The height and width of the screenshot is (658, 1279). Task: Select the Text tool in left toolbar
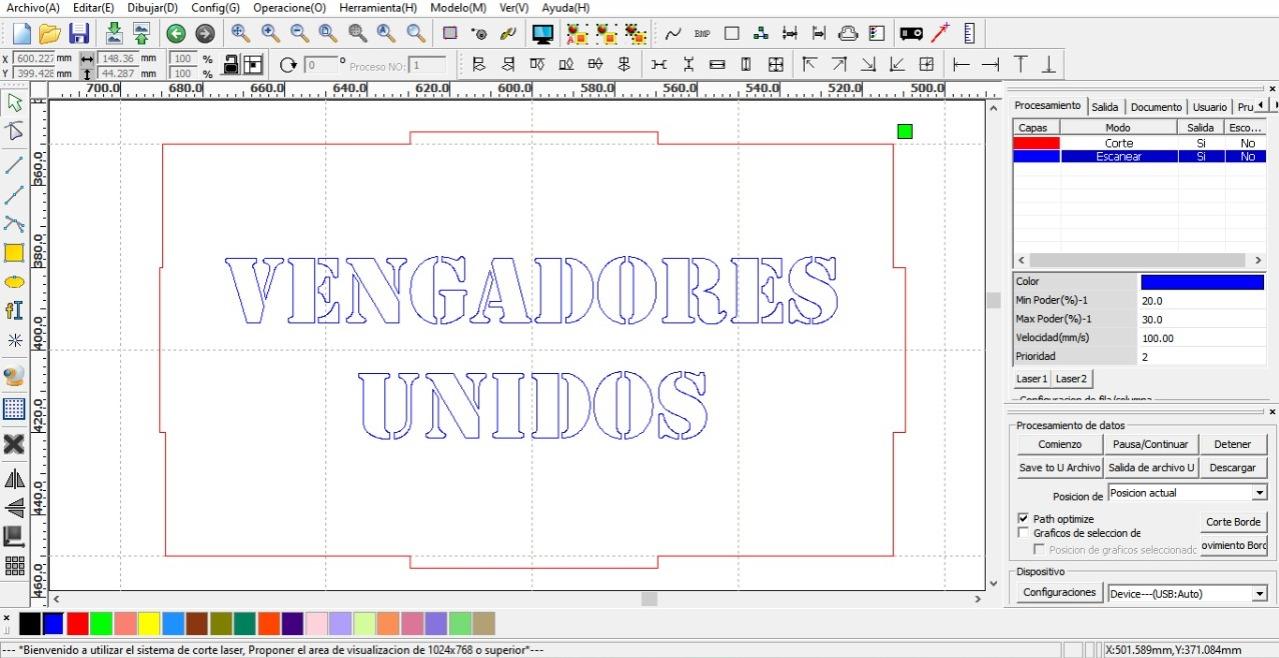click(14, 311)
